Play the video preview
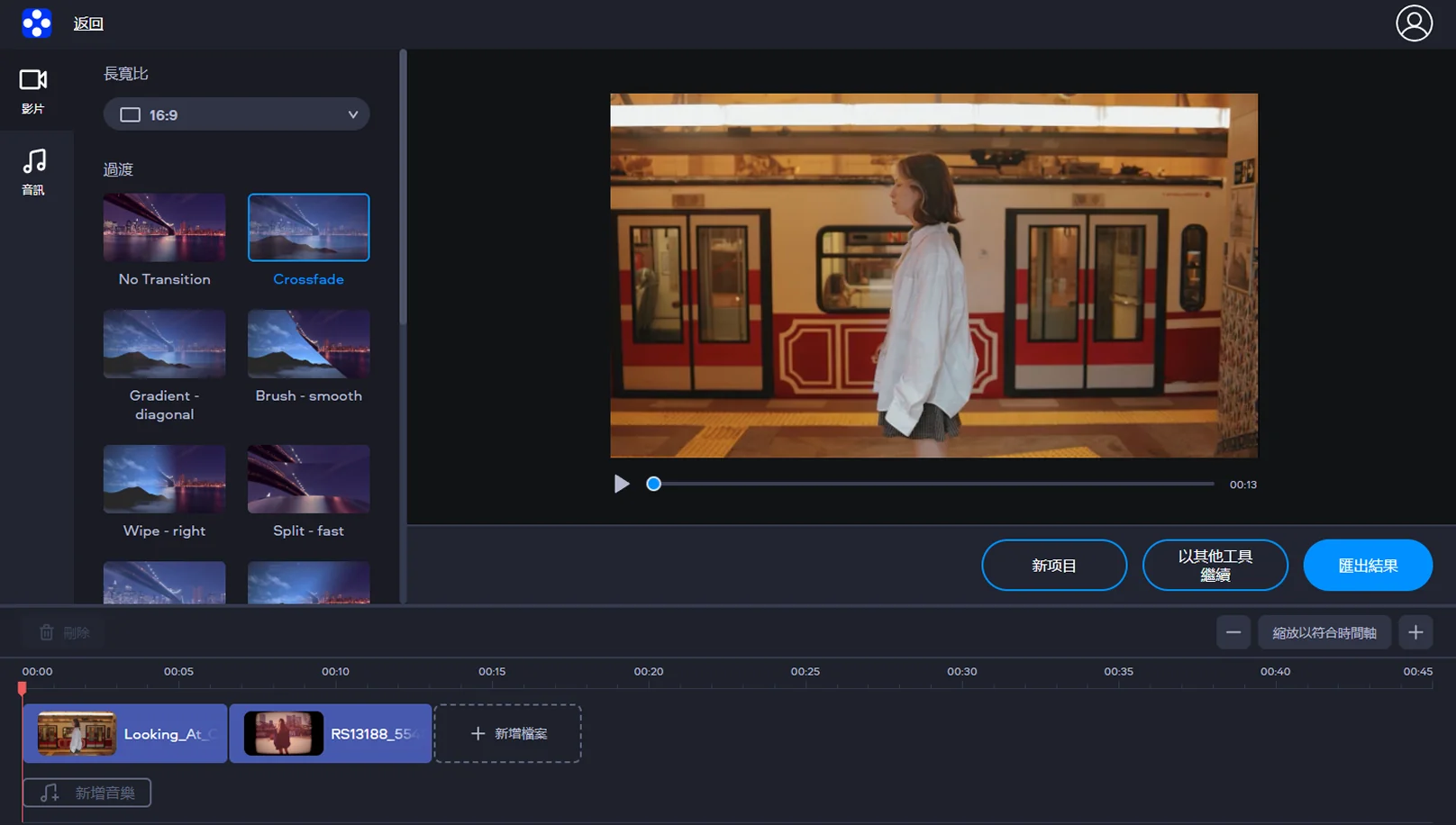Screen dimensions: 1456x825 point(622,485)
